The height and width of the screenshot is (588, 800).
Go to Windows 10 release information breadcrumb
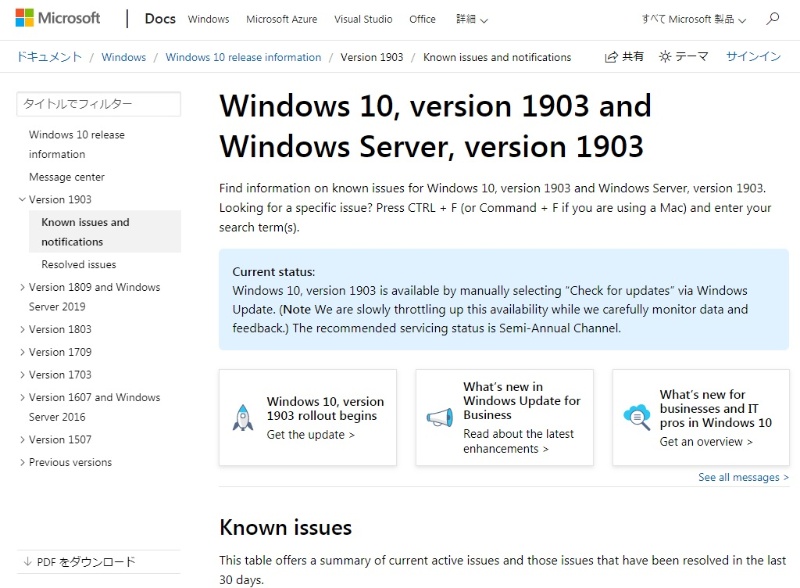click(x=243, y=57)
